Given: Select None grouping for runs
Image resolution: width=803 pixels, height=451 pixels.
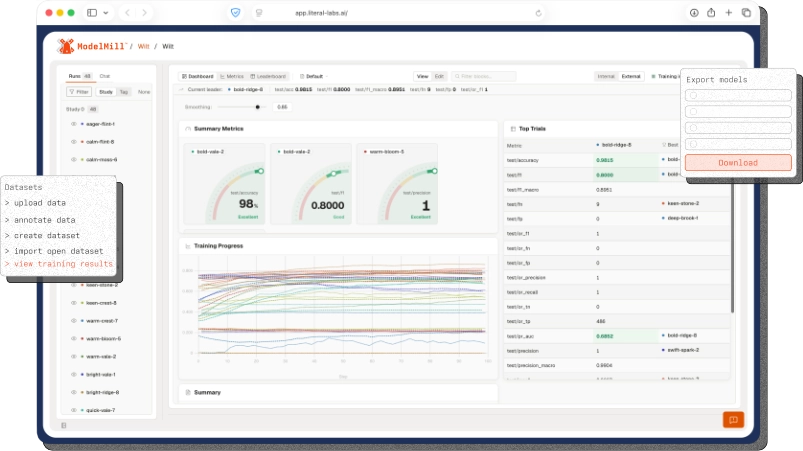Looking at the screenshot, I should (x=144, y=92).
